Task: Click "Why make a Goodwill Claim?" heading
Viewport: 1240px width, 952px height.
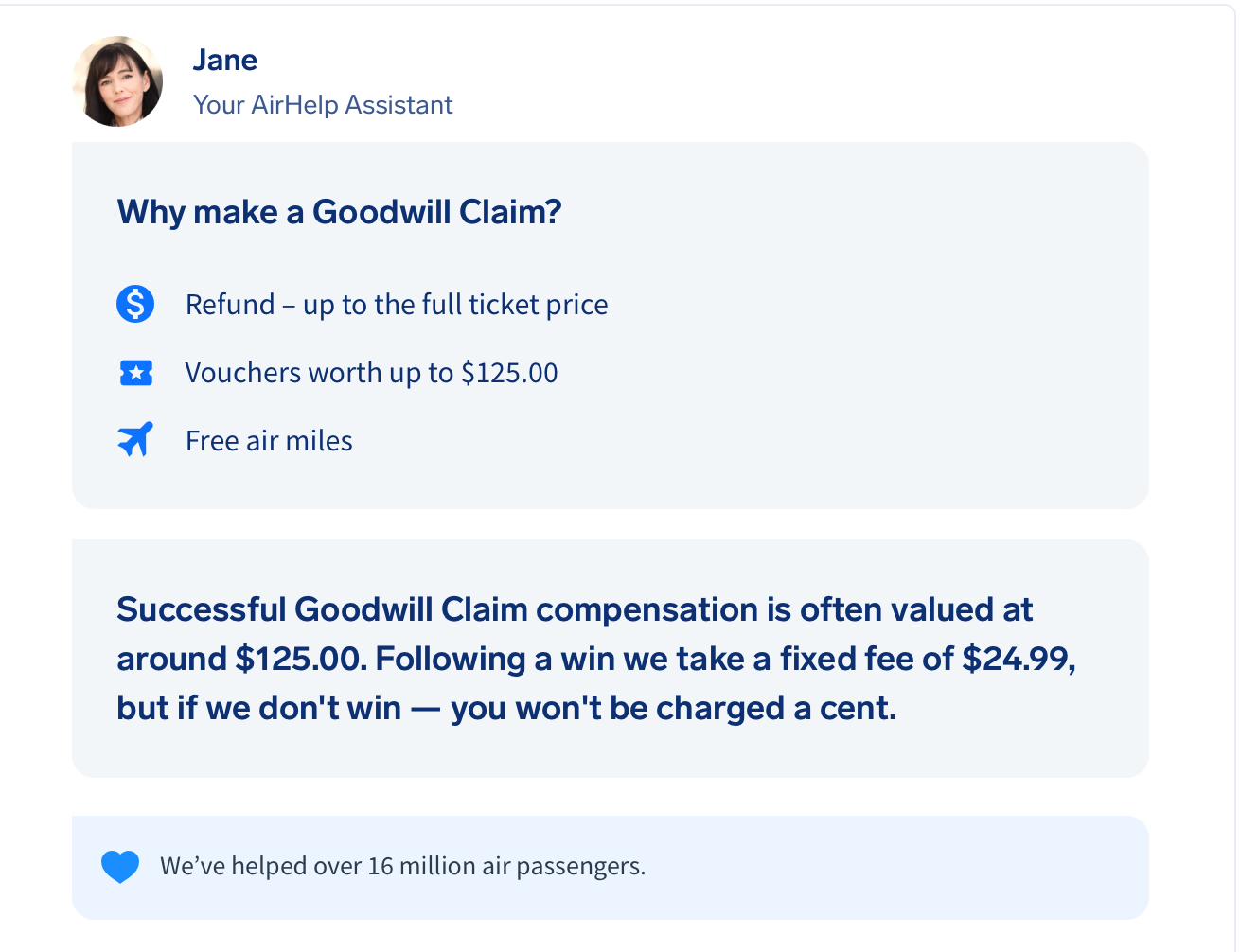Action: 339,212
